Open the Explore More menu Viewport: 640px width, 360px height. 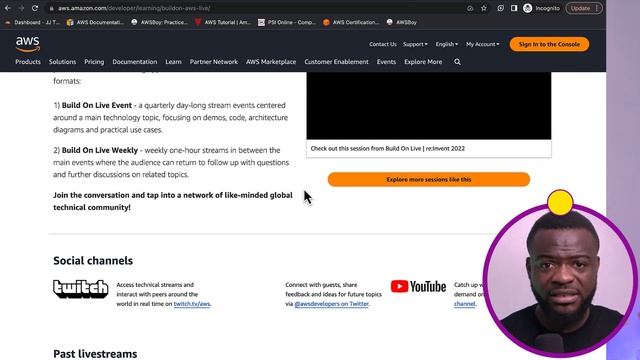[x=423, y=62]
